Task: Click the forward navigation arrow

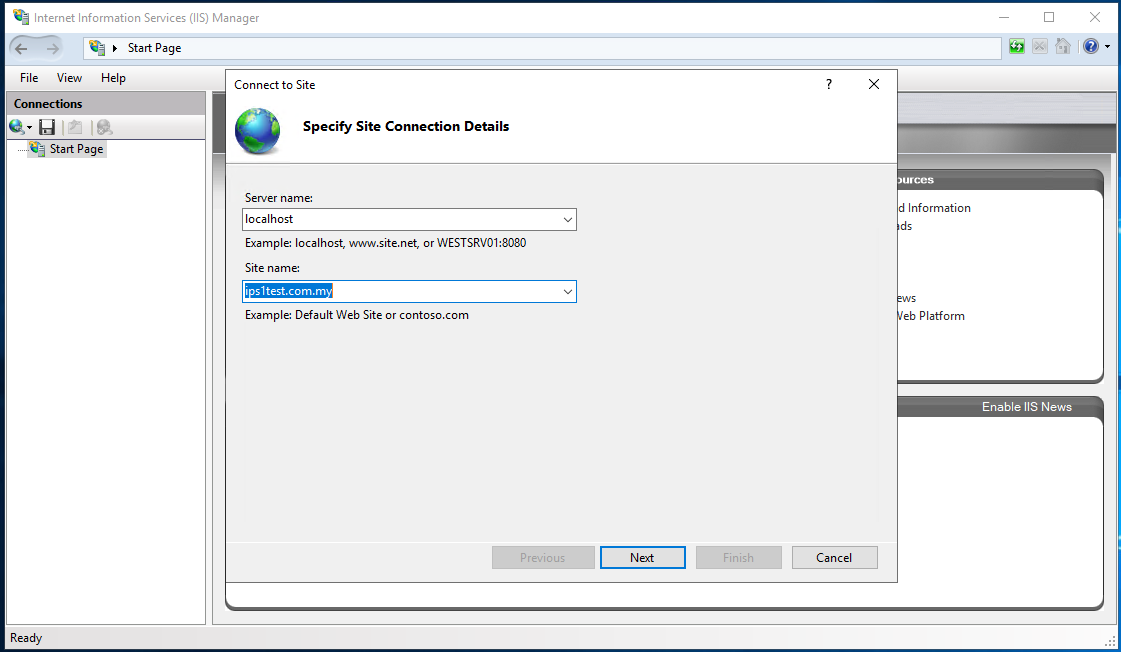Action: tap(52, 49)
